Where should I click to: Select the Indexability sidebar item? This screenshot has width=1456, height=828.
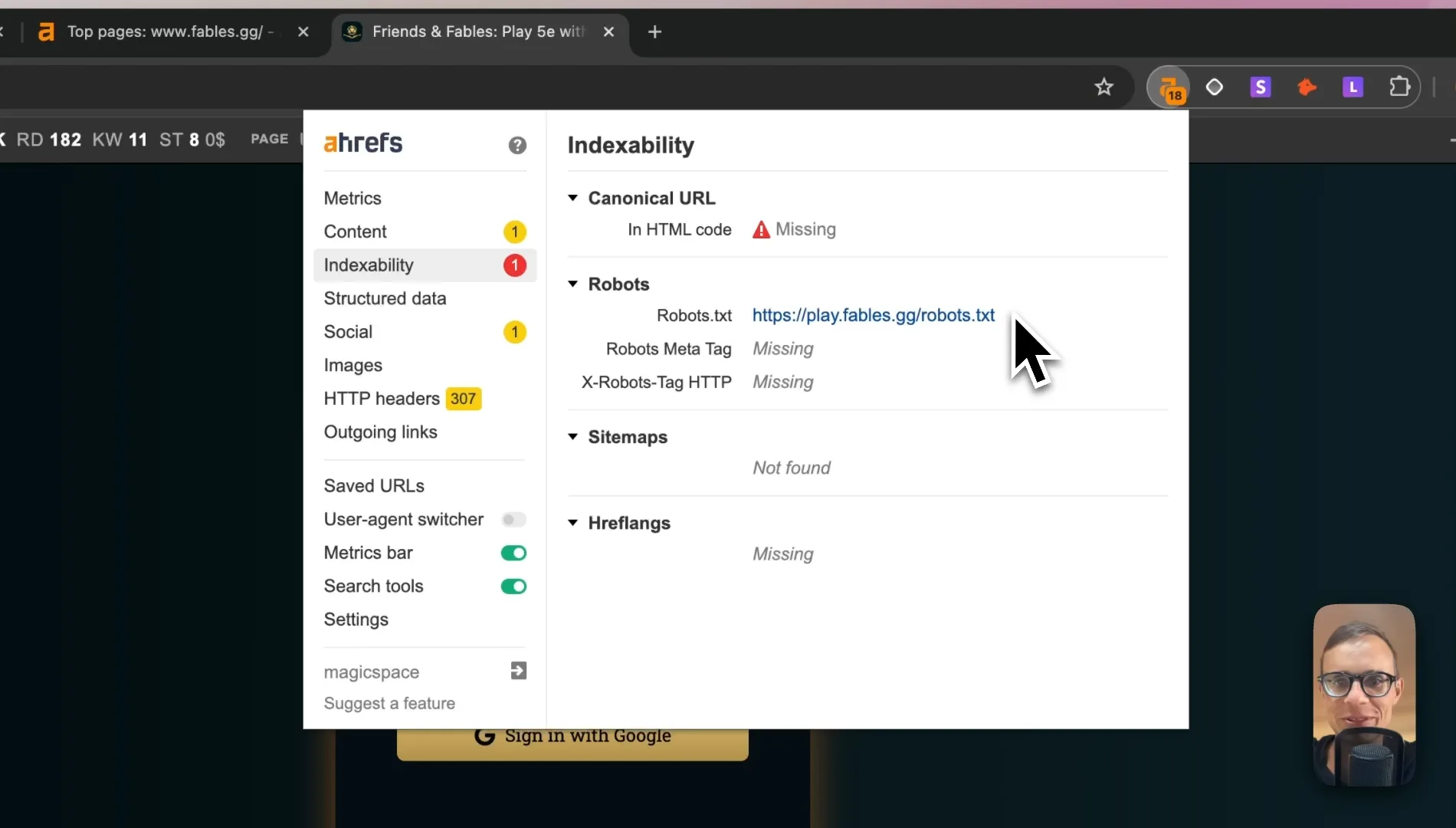pyautogui.click(x=425, y=265)
